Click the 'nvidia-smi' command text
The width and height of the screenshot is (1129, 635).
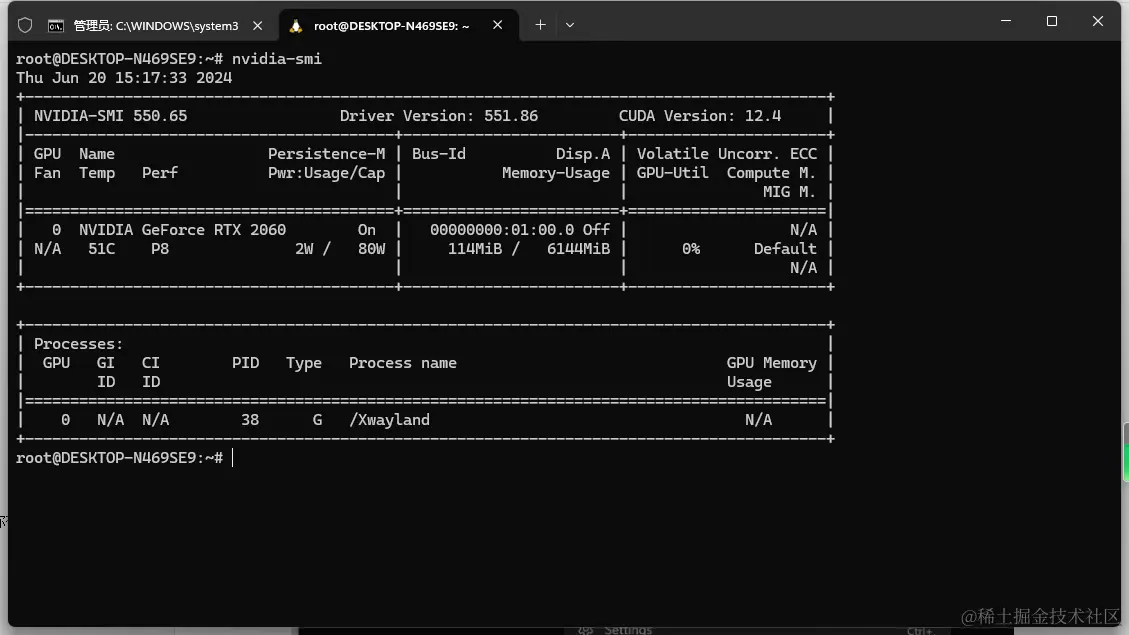(276, 59)
